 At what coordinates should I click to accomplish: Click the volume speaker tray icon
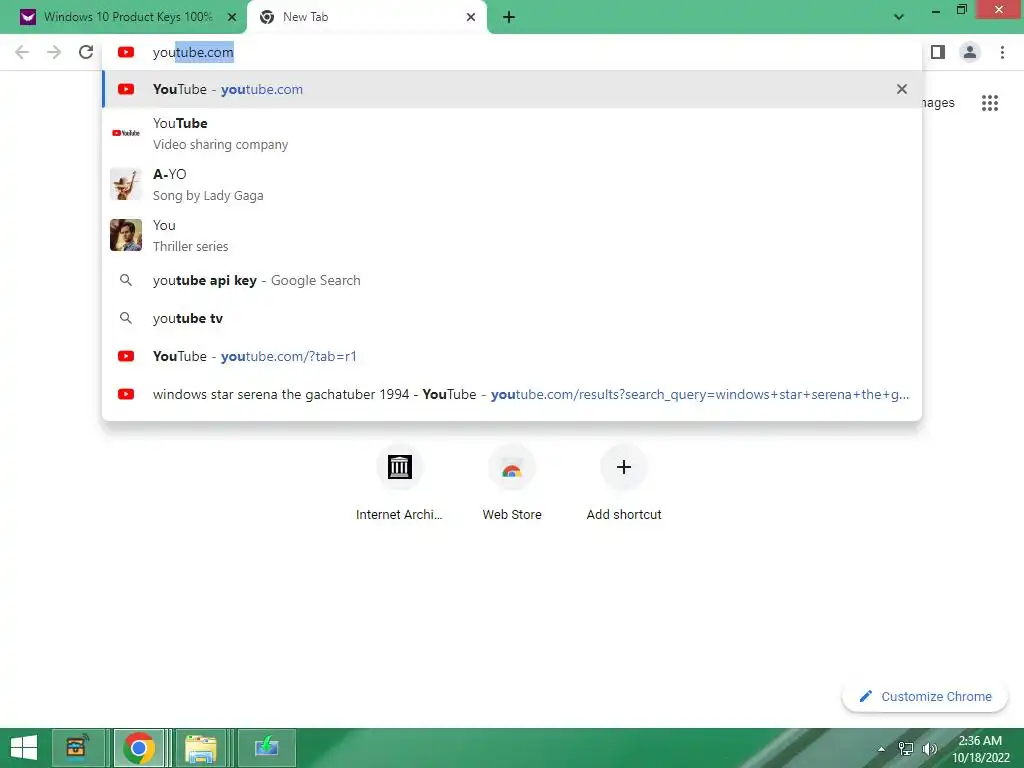[x=929, y=749]
